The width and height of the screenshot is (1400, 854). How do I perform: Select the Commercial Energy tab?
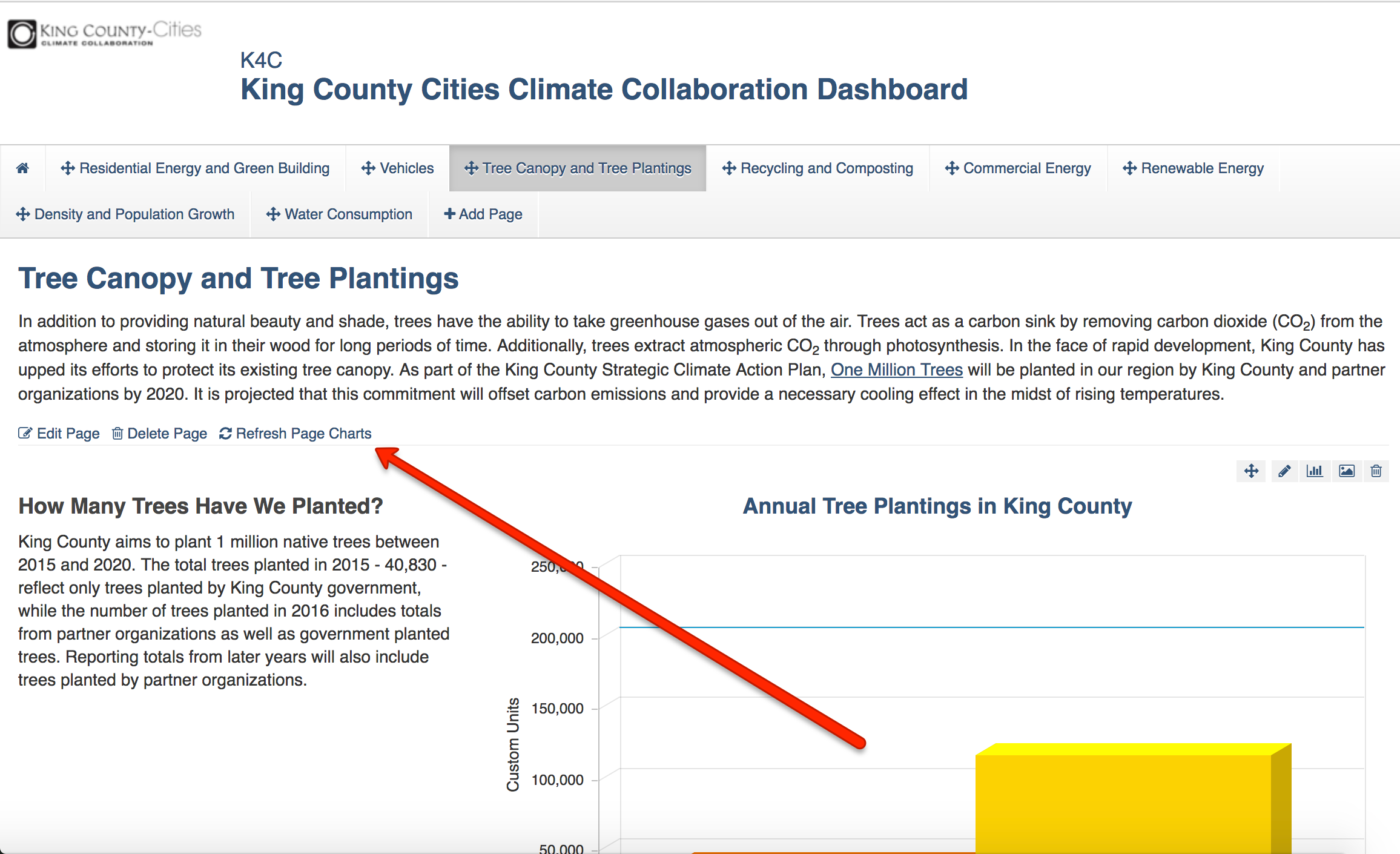(1018, 168)
